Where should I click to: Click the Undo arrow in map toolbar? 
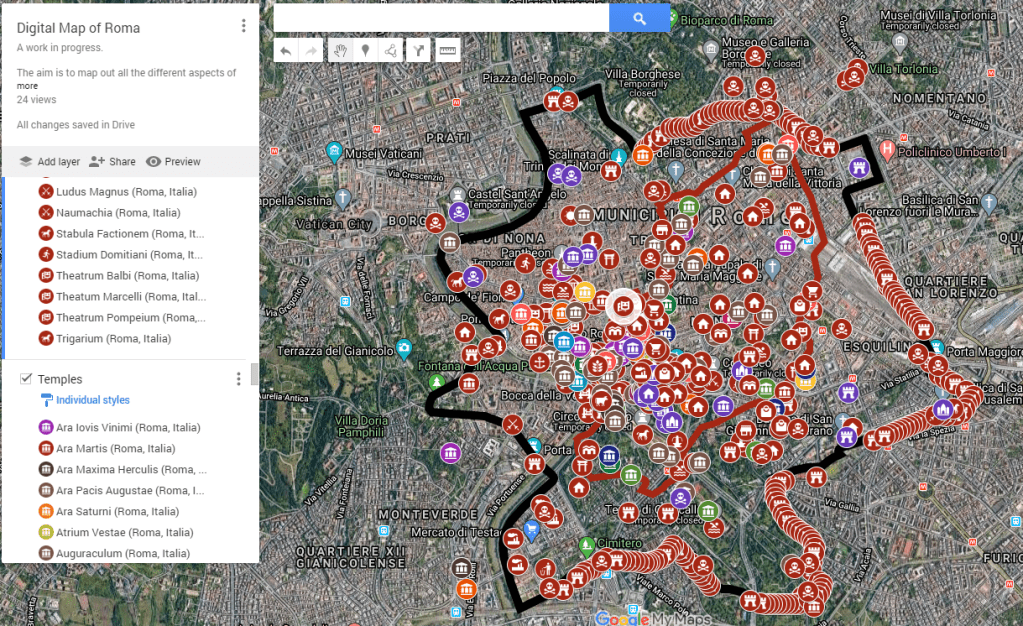[x=286, y=50]
